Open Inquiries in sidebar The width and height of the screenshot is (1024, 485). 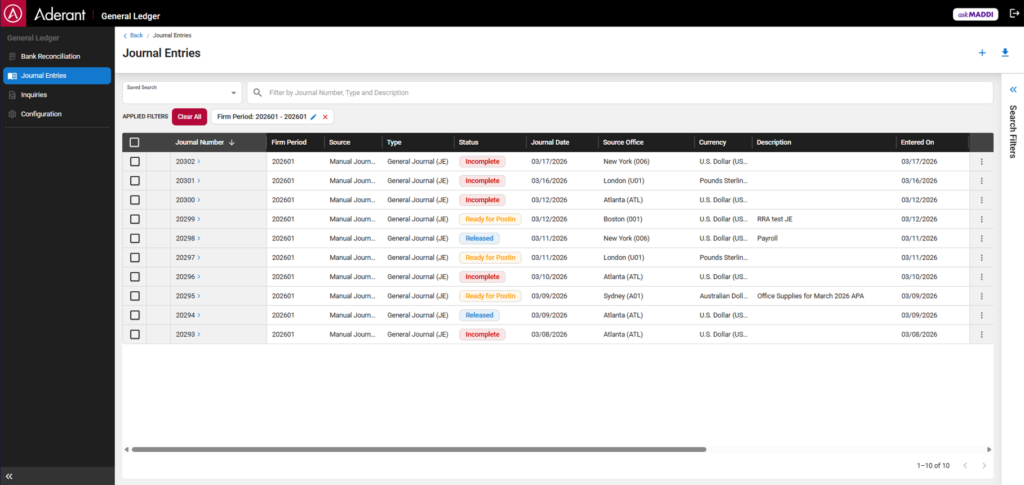coord(57,95)
